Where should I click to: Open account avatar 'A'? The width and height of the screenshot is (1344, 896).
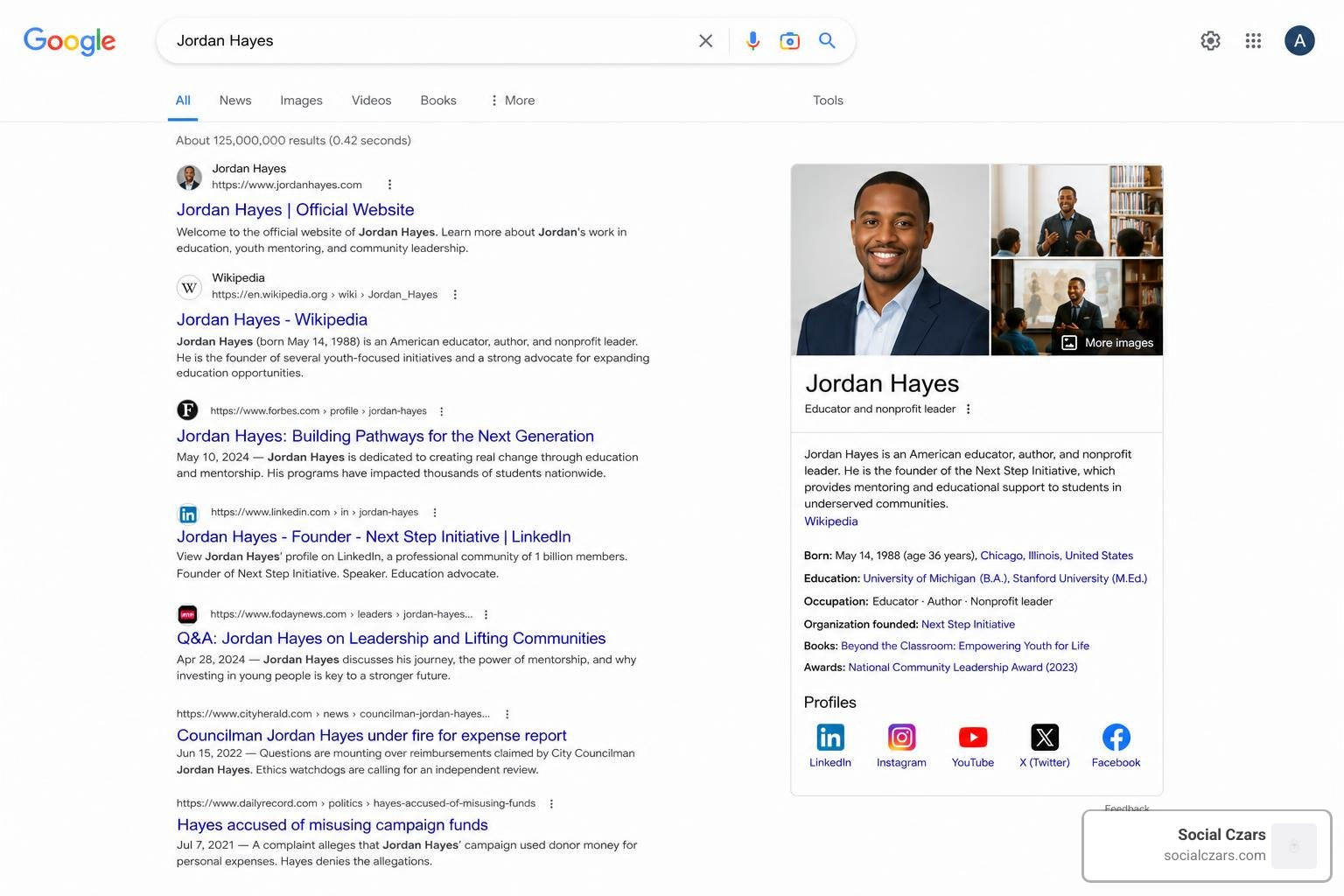1299,40
